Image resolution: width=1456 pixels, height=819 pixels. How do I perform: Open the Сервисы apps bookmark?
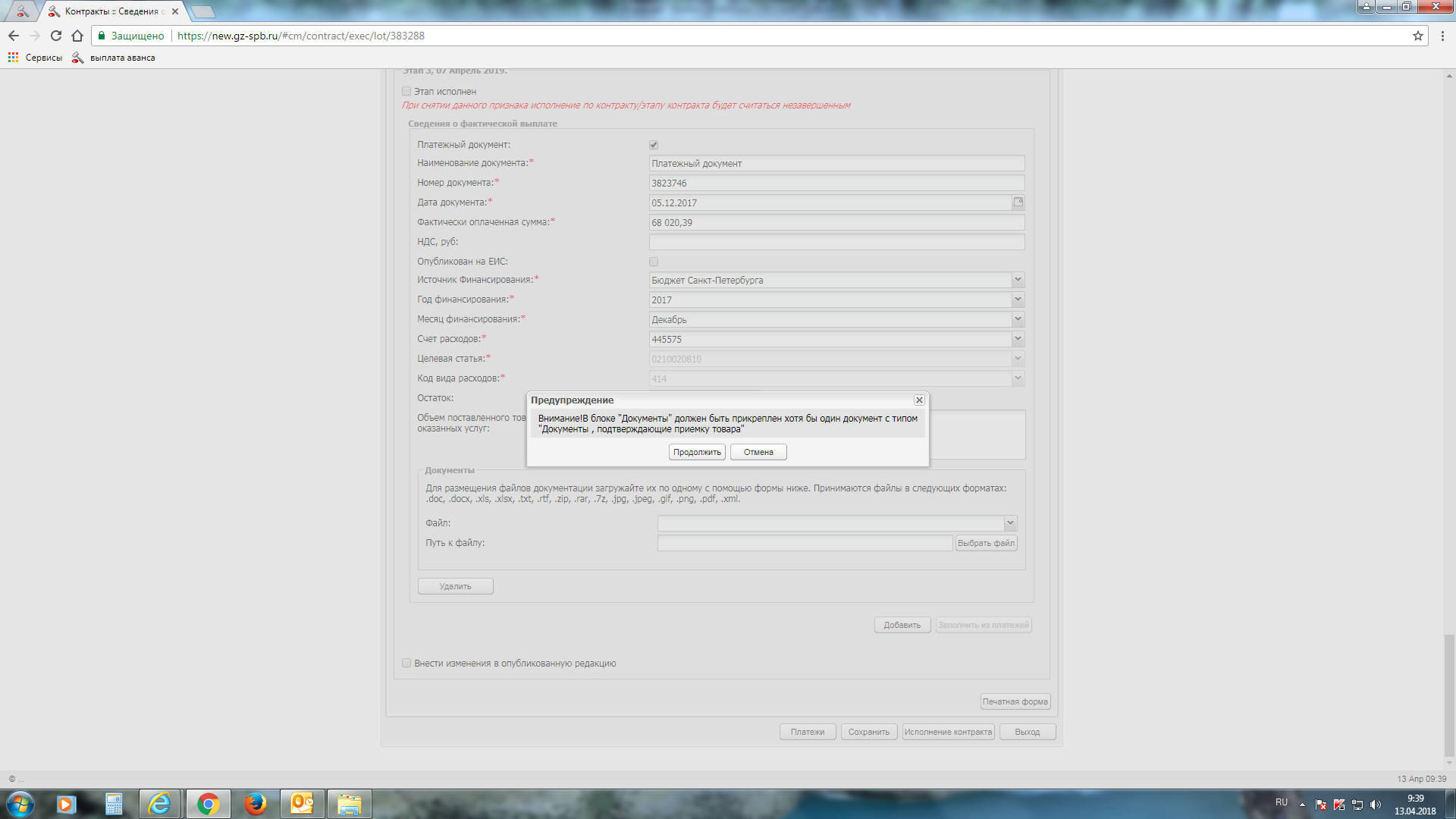pos(35,58)
